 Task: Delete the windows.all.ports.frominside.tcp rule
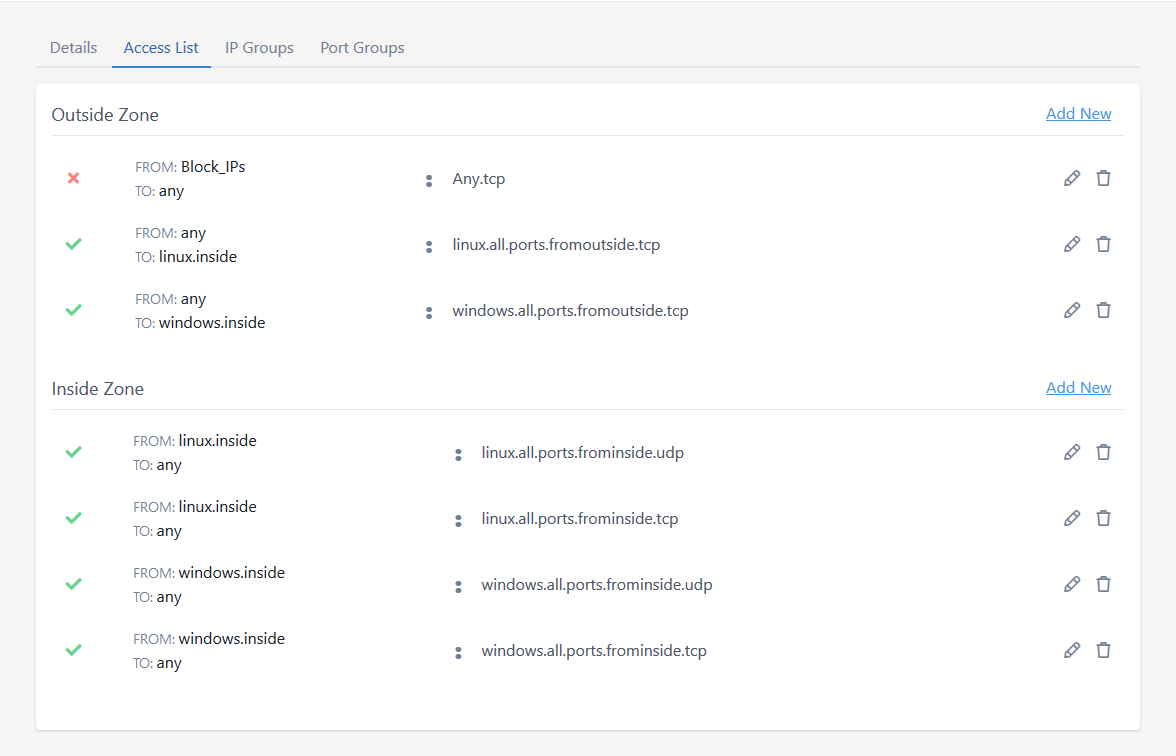[x=1103, y=650]
